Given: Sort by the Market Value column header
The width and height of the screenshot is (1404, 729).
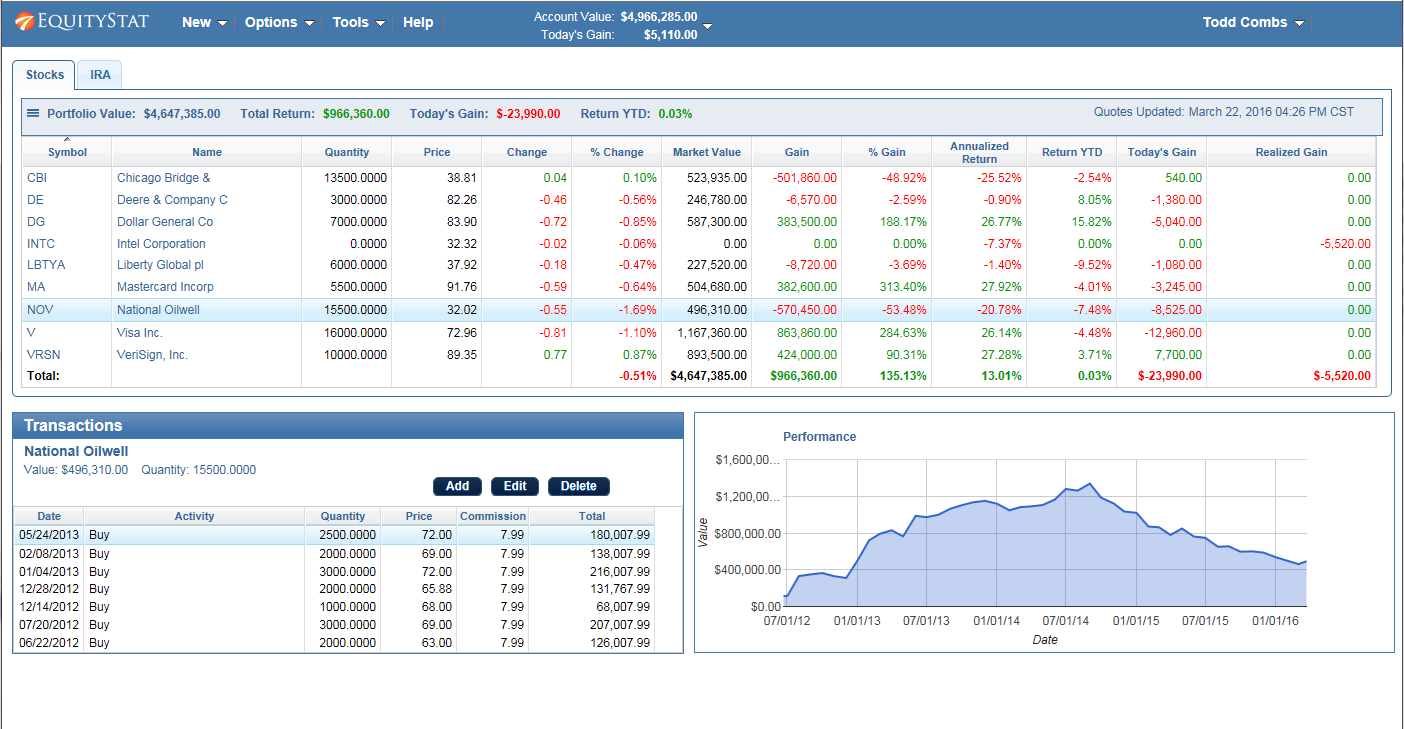Looking at the screenshot, I should coord(707,152).
